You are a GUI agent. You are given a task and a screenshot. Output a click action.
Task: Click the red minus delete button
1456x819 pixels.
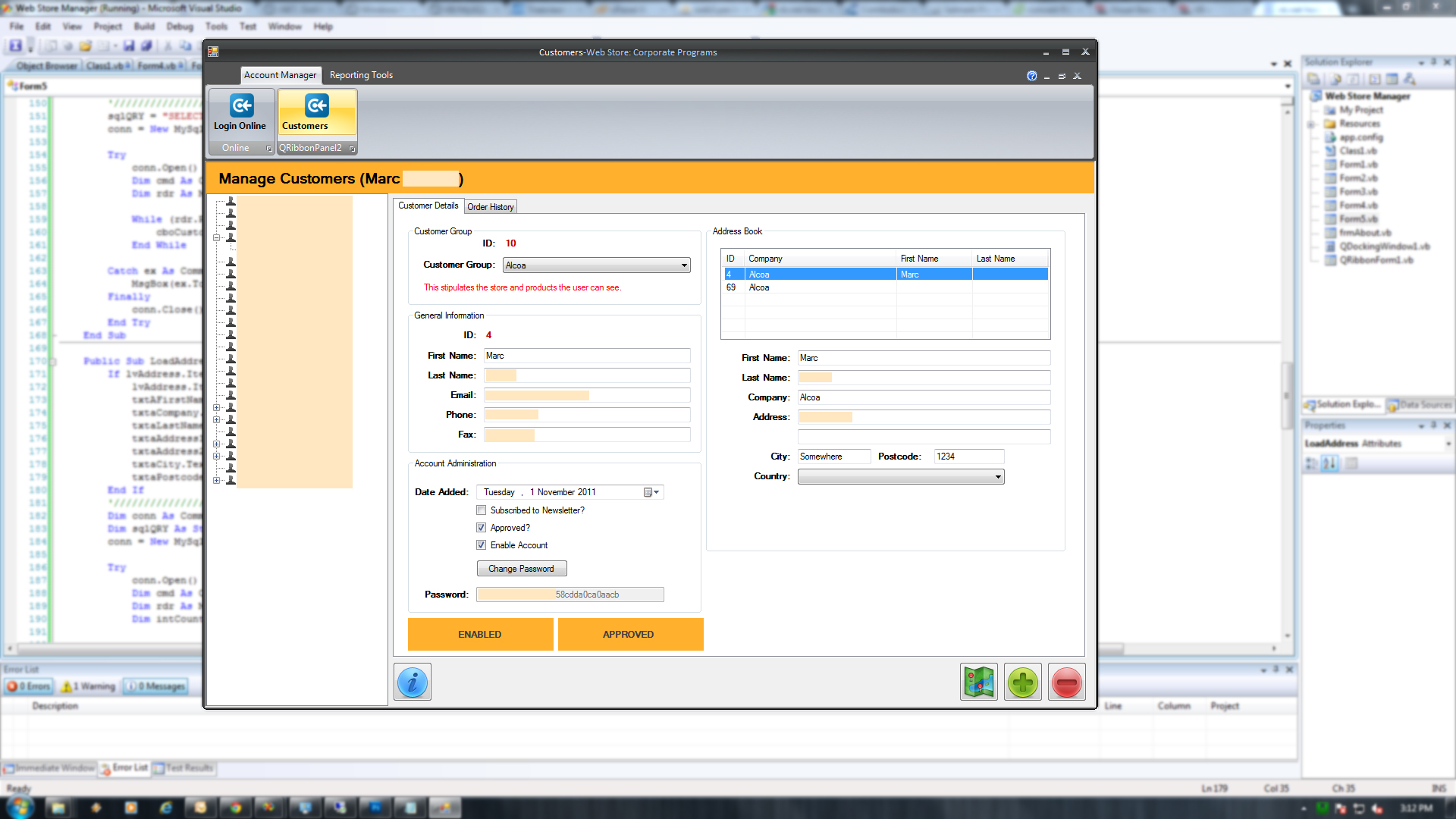(x=1066, y=682)
